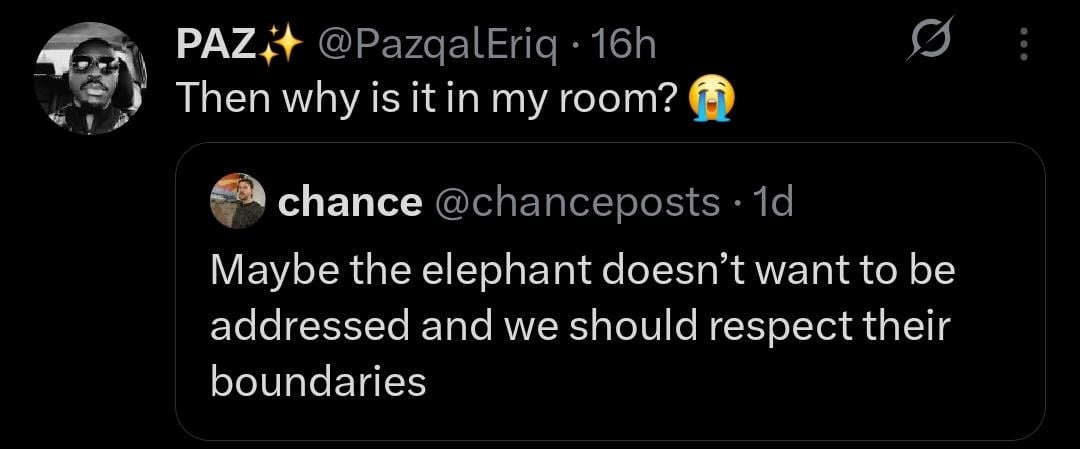Click the @chanceposts handle
The height and width of the screenshot is (449, 1080).
click(x=577, y=202)
